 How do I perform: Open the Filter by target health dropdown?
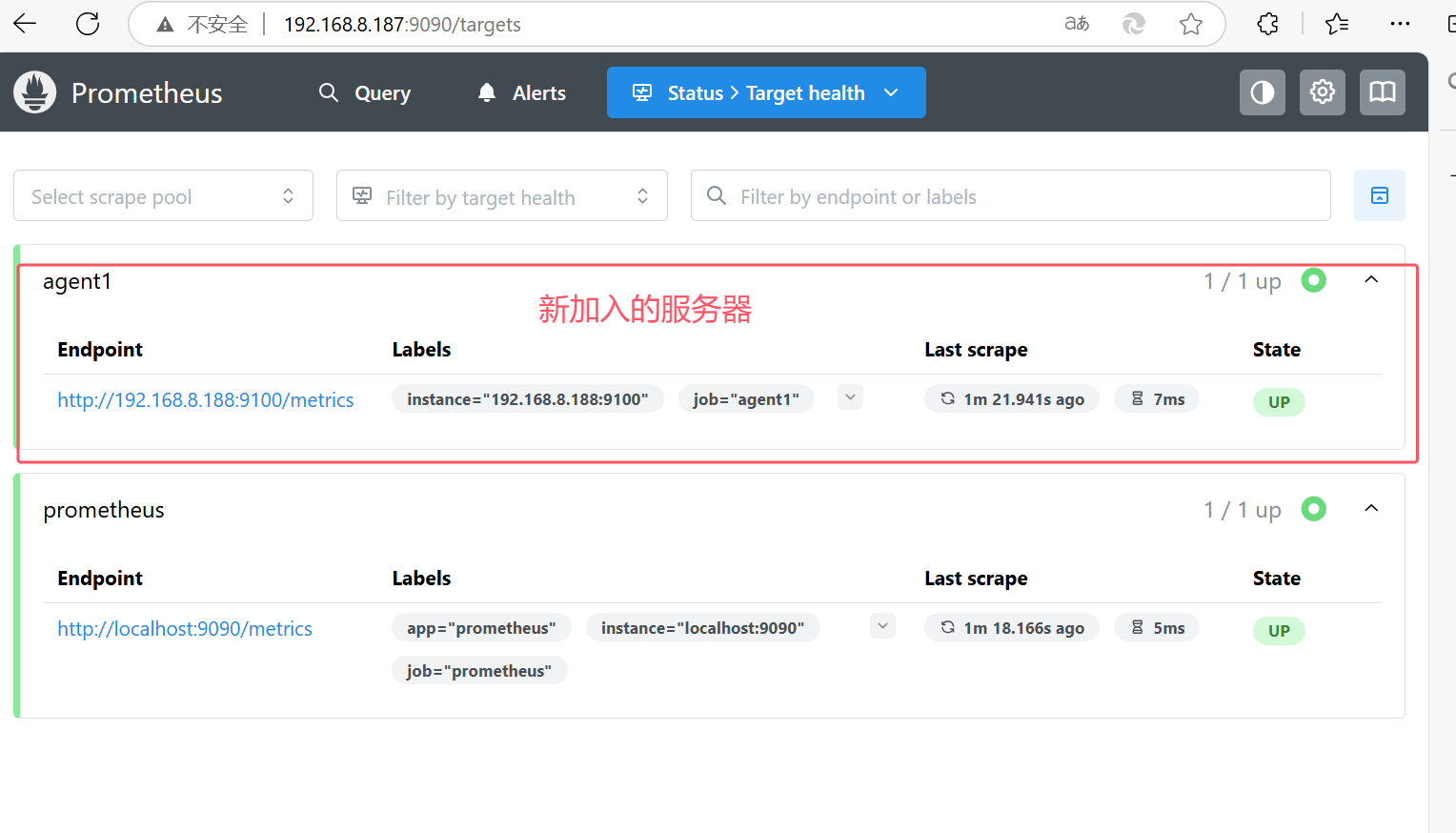tap(502, 195)
